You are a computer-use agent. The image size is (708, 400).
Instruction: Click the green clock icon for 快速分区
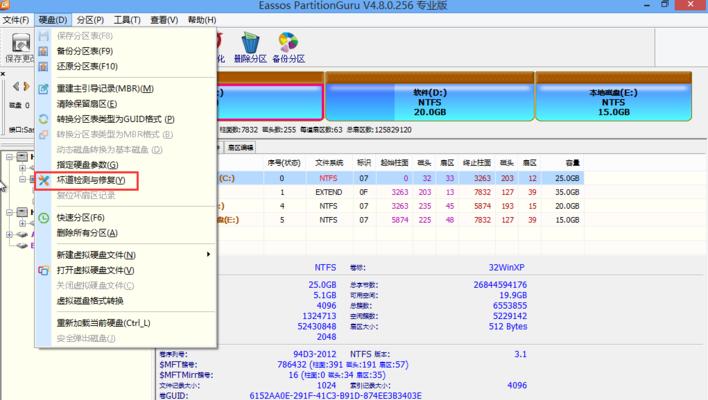coord(43,218)
